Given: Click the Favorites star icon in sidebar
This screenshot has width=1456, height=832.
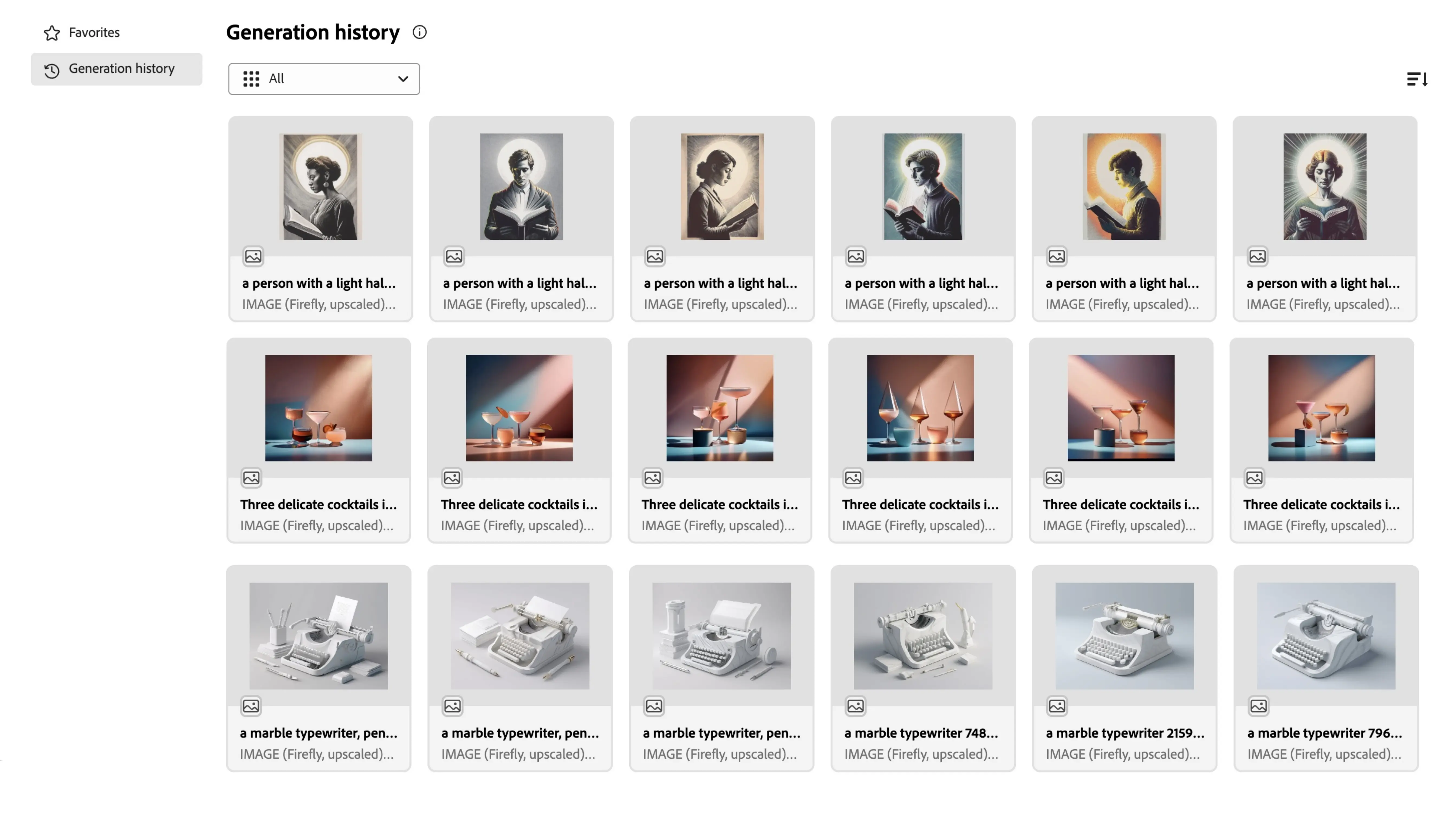Looking at the screenshot, I should [52, 33].
